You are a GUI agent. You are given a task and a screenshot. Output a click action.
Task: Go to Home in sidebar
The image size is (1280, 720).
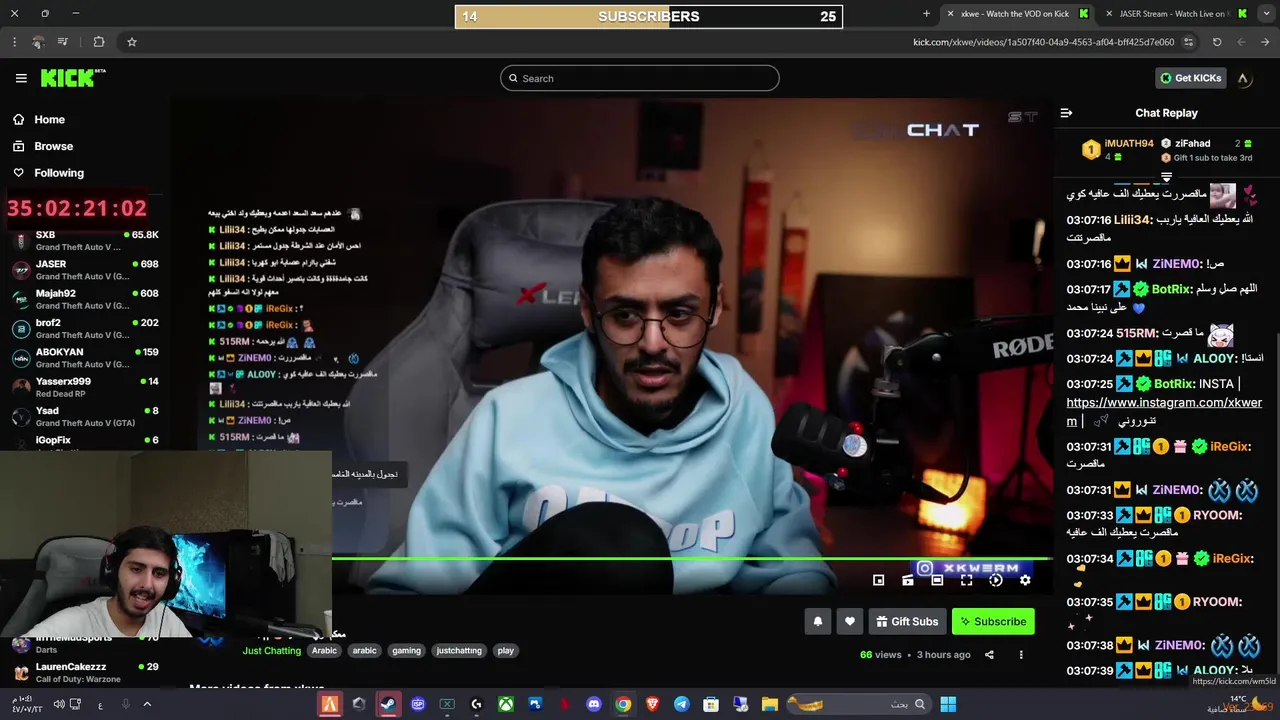point(40,119)
